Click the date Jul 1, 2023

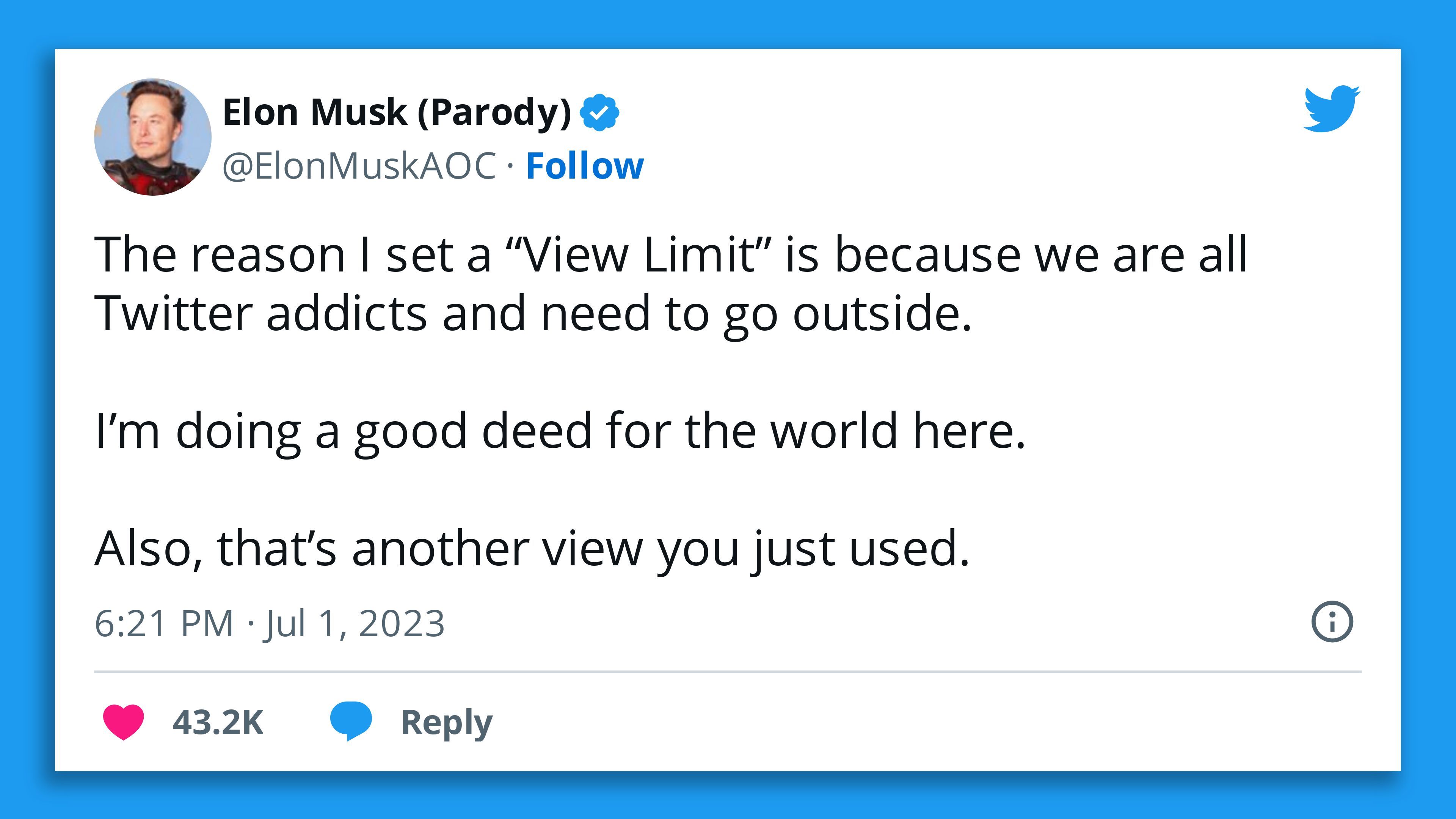point(355,623)
